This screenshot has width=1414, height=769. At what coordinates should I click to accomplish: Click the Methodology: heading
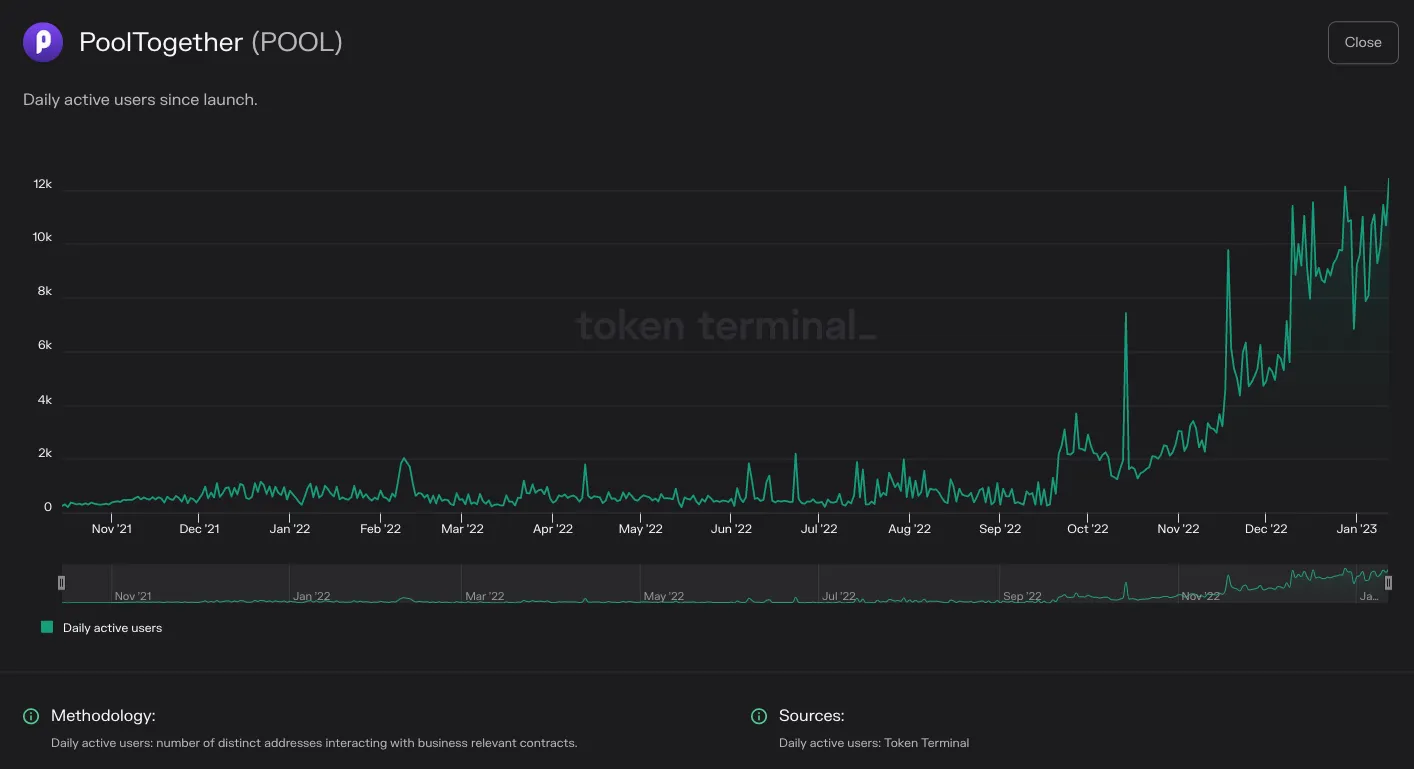[x=103, y=716]
